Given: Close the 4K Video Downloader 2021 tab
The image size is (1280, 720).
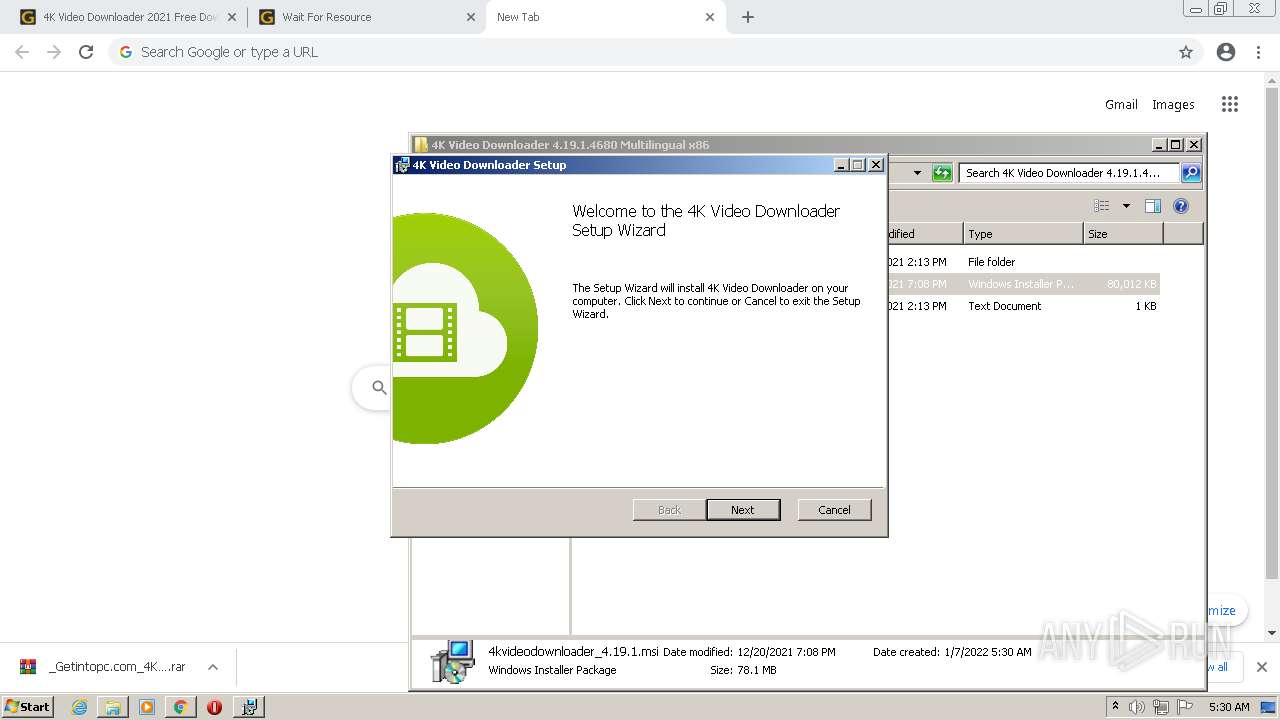Looking at the screenshot, I should coord(232,17).
